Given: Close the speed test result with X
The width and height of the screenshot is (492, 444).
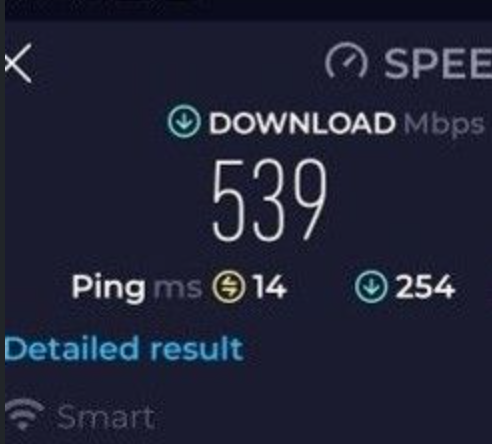Looking at the screenshot, I should tap(18, 63).
